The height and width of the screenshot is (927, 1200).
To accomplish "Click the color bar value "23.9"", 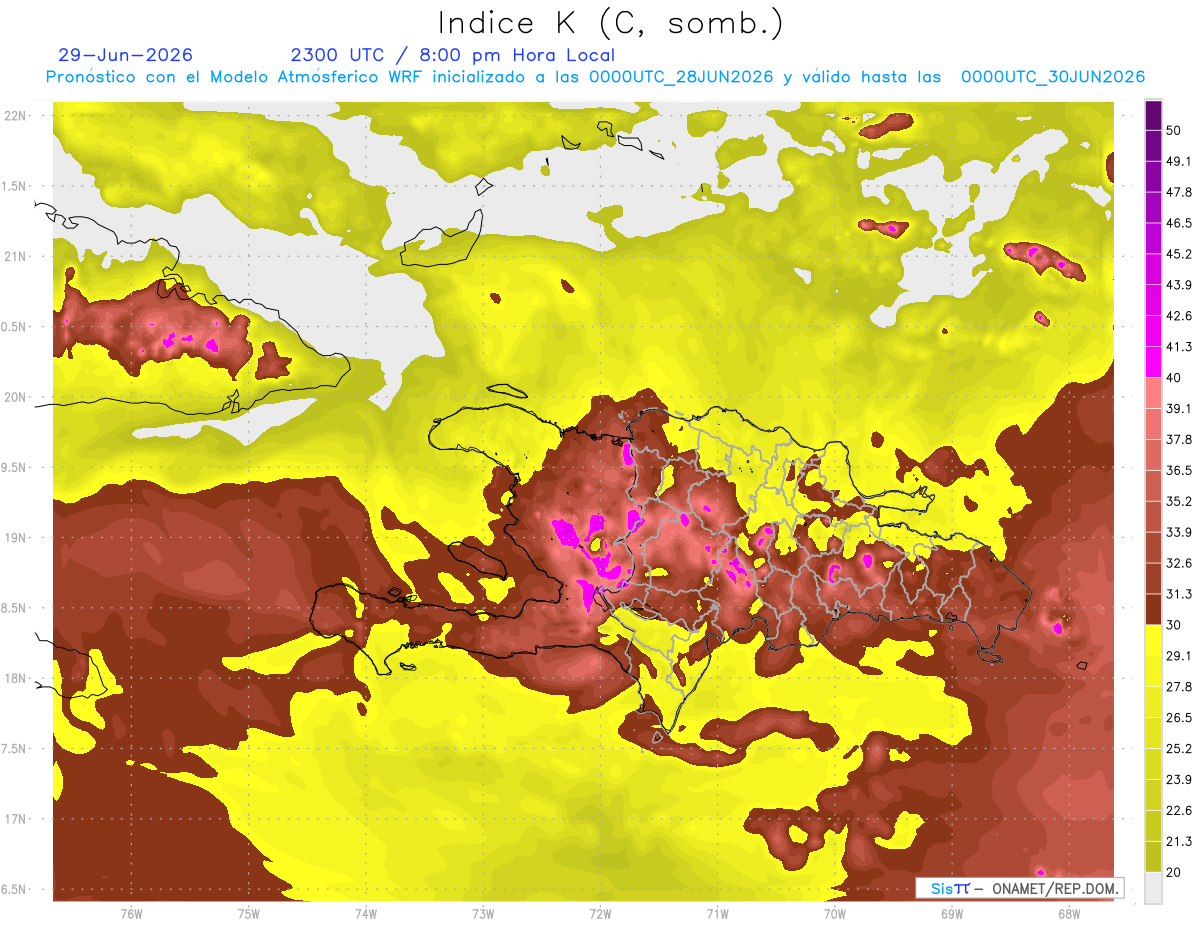I will click(1180, 779).
